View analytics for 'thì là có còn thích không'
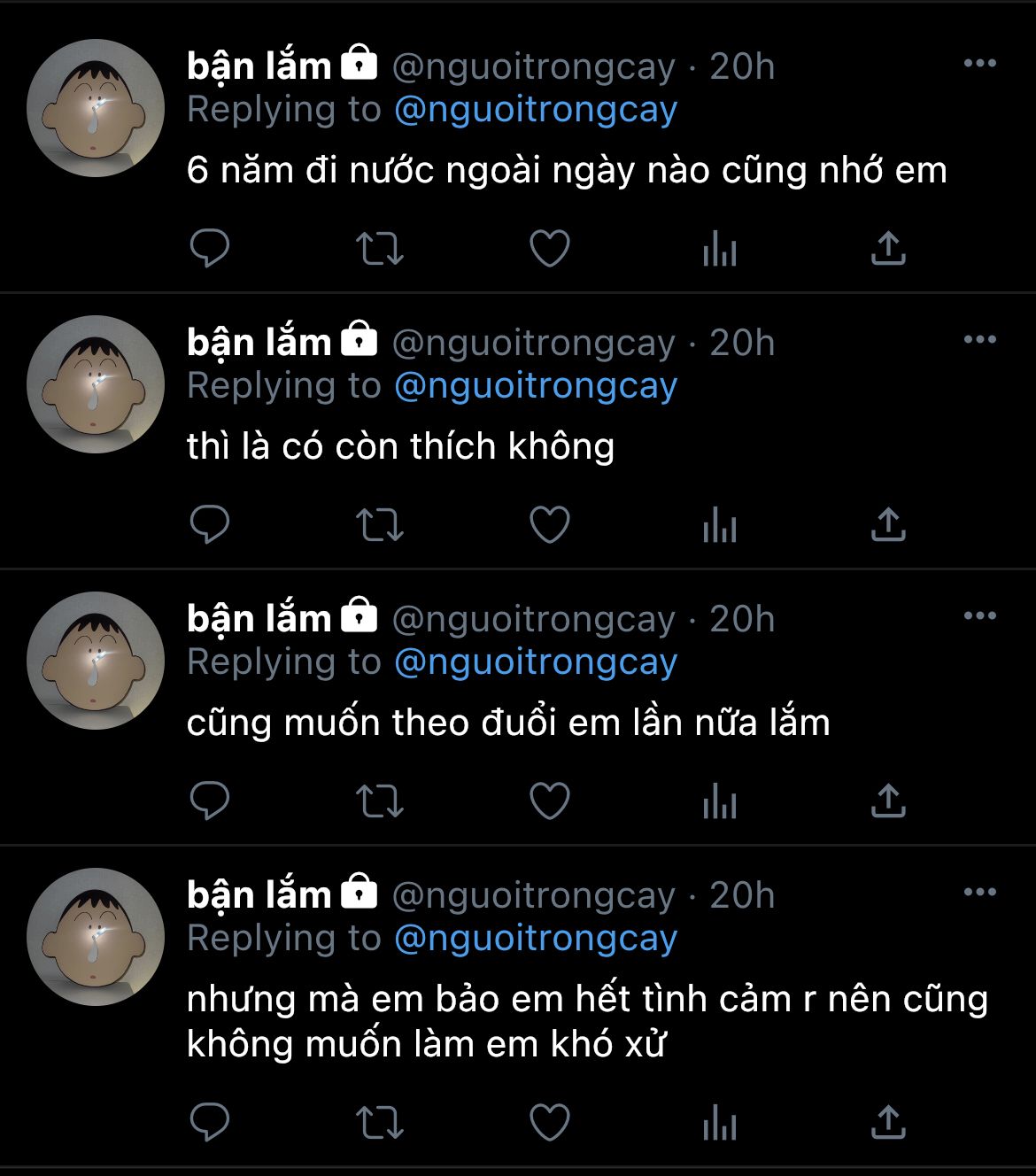The image size is (1036, 1176). pos(719,524)
